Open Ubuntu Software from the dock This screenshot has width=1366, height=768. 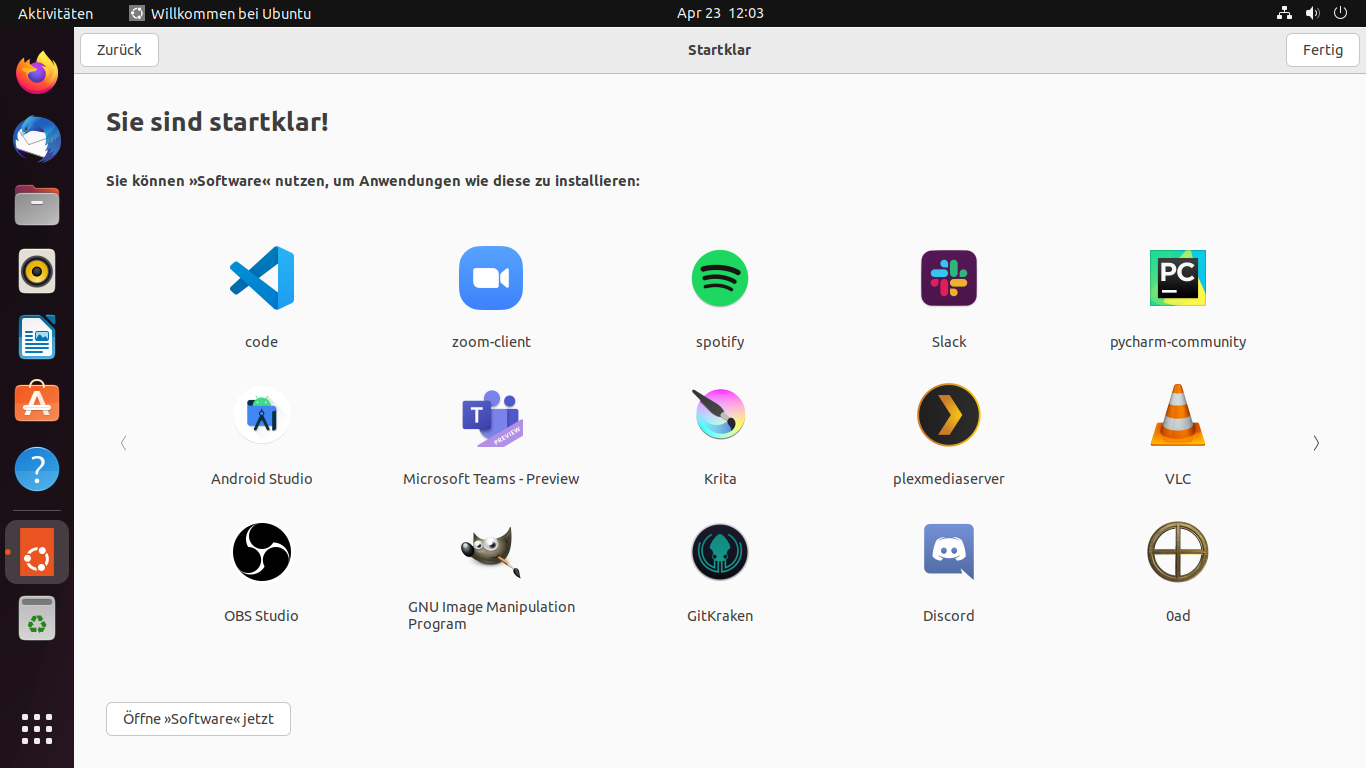click(37, 403)
